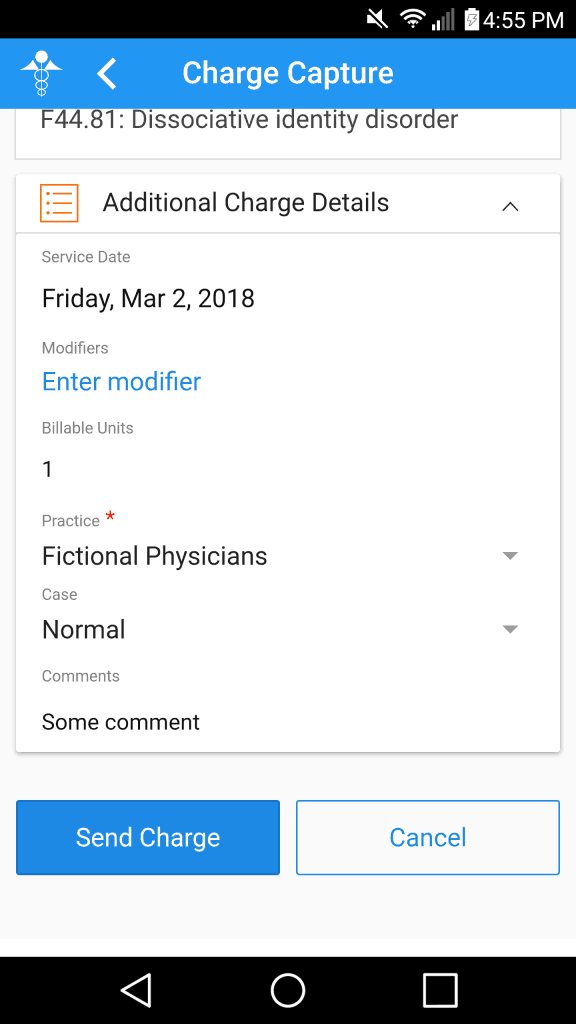Tap the muted sound status icon

[377, 19]
